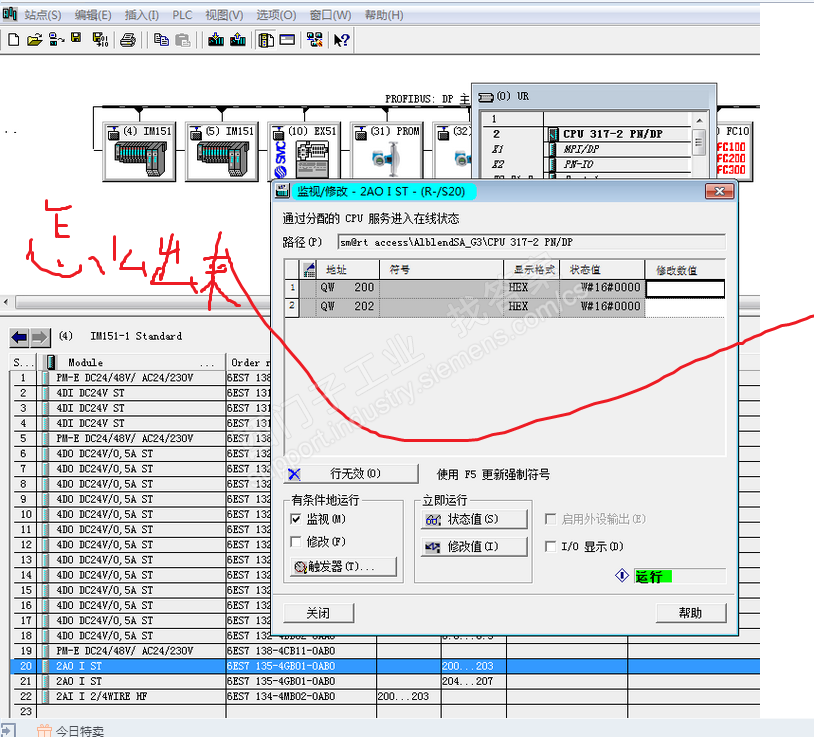Close the 监视/修改 dialog with X
814x737 pixels.
click(720, 192)
